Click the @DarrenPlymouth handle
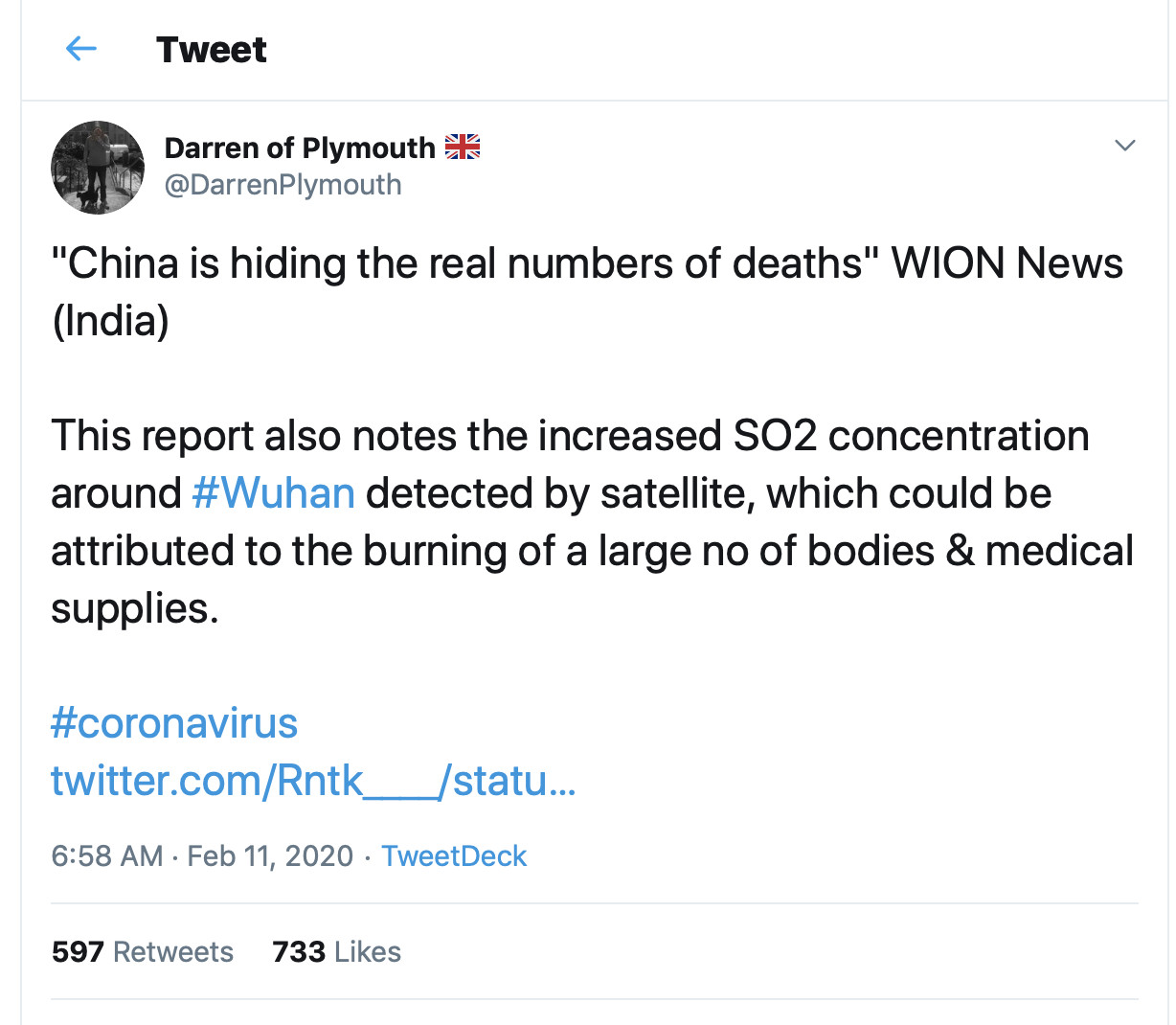The image size is (1176, 1025). click(283, 185)
